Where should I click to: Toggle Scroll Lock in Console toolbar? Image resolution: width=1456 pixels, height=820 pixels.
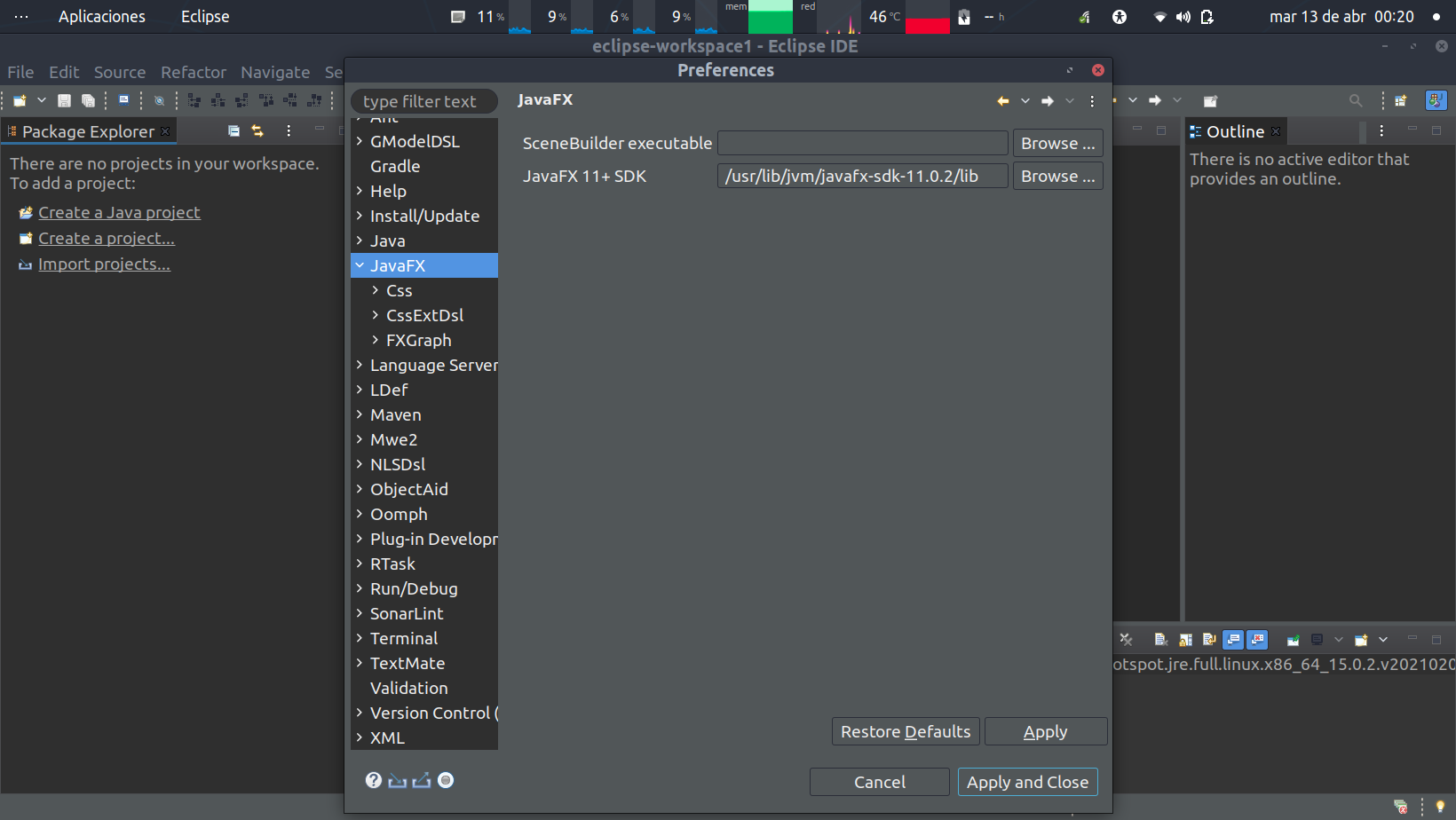(1185, 639)
